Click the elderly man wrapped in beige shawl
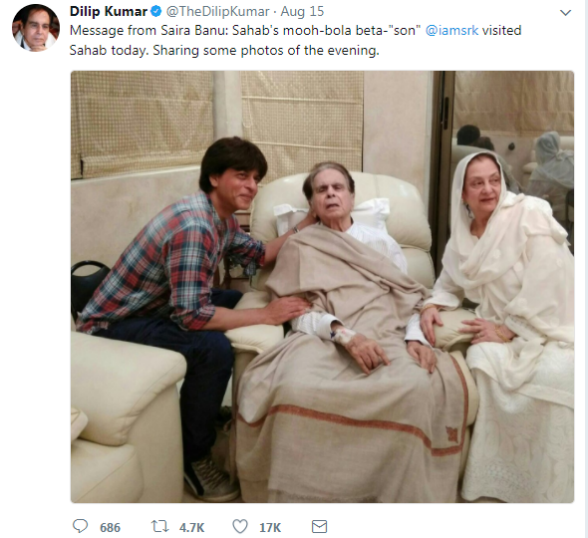 coord(349,337)
